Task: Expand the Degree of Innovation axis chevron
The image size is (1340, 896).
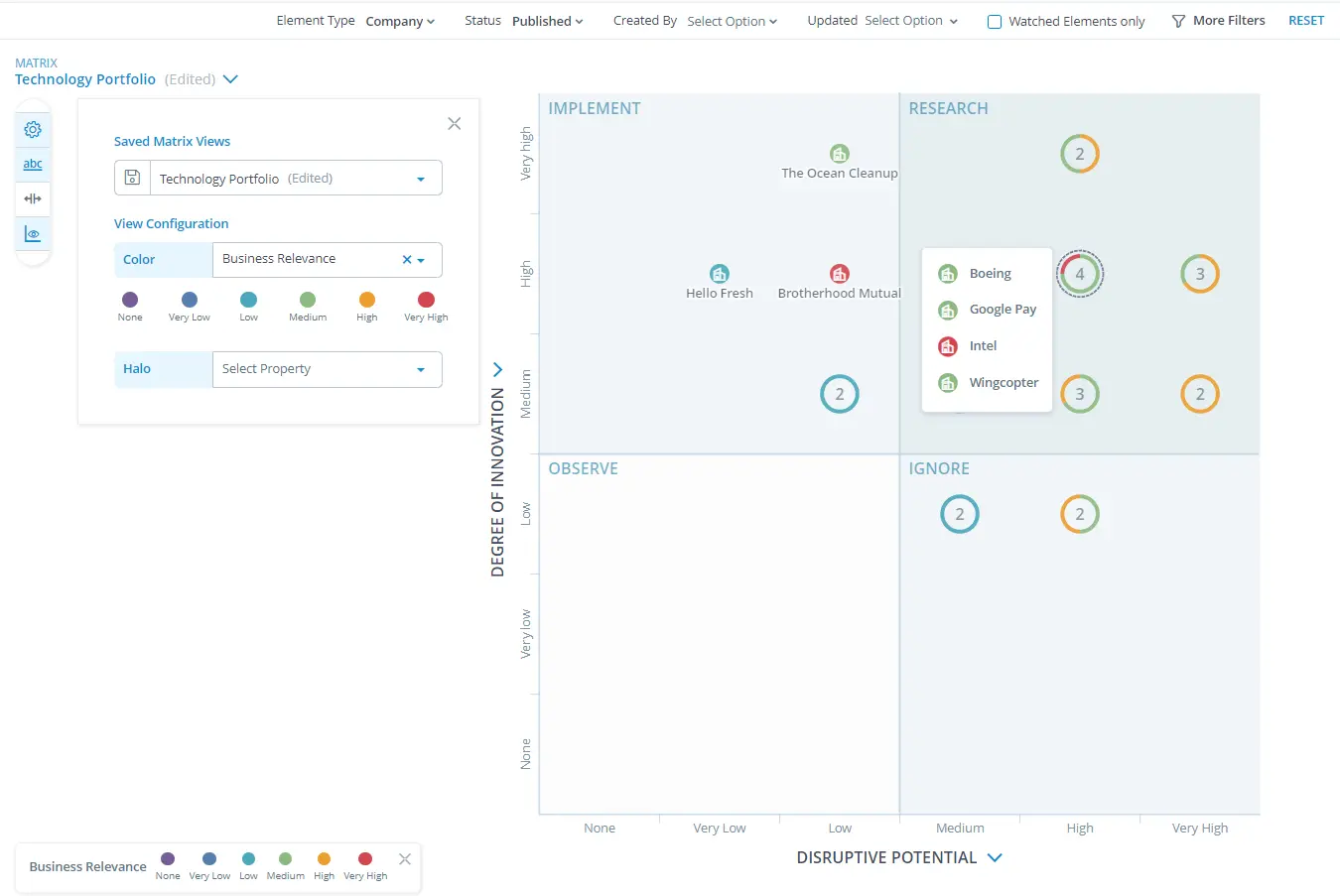Action: [x=498, y=369]
